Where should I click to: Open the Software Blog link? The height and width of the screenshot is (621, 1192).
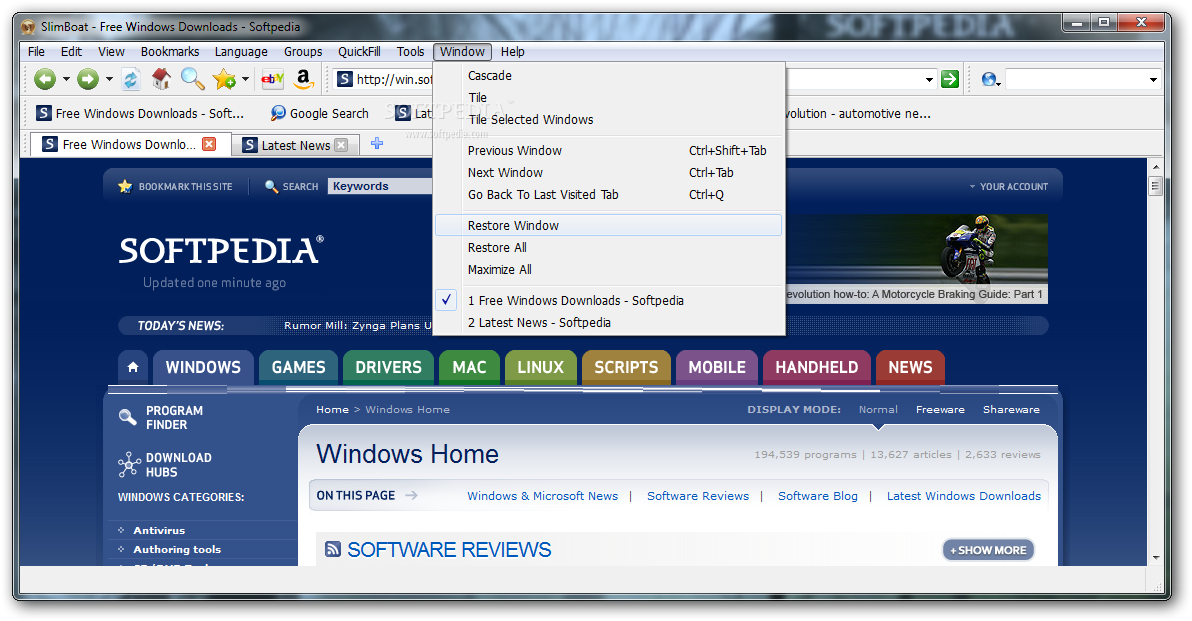(x=817, y=496)
